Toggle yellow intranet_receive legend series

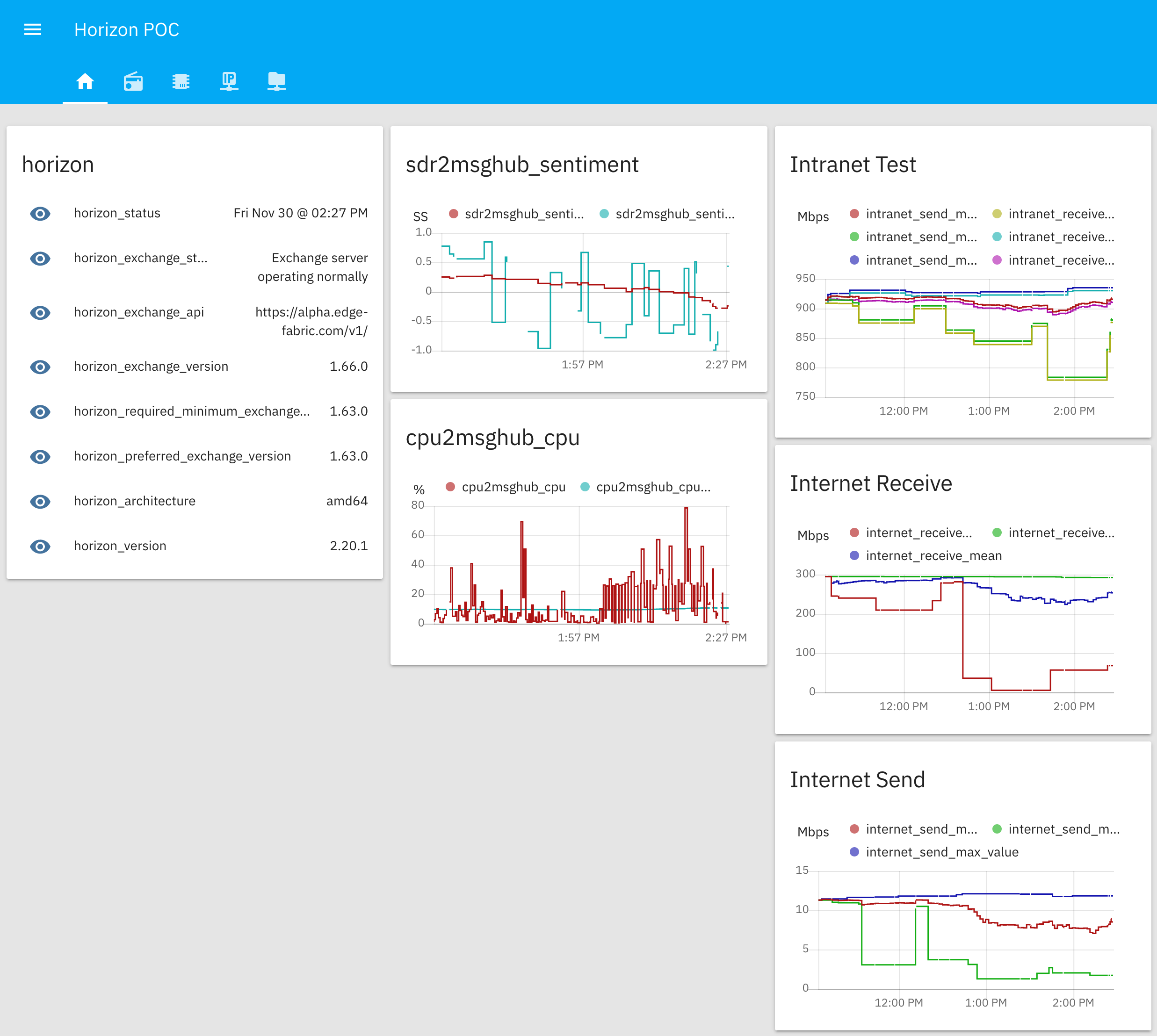click(1053, 214)
